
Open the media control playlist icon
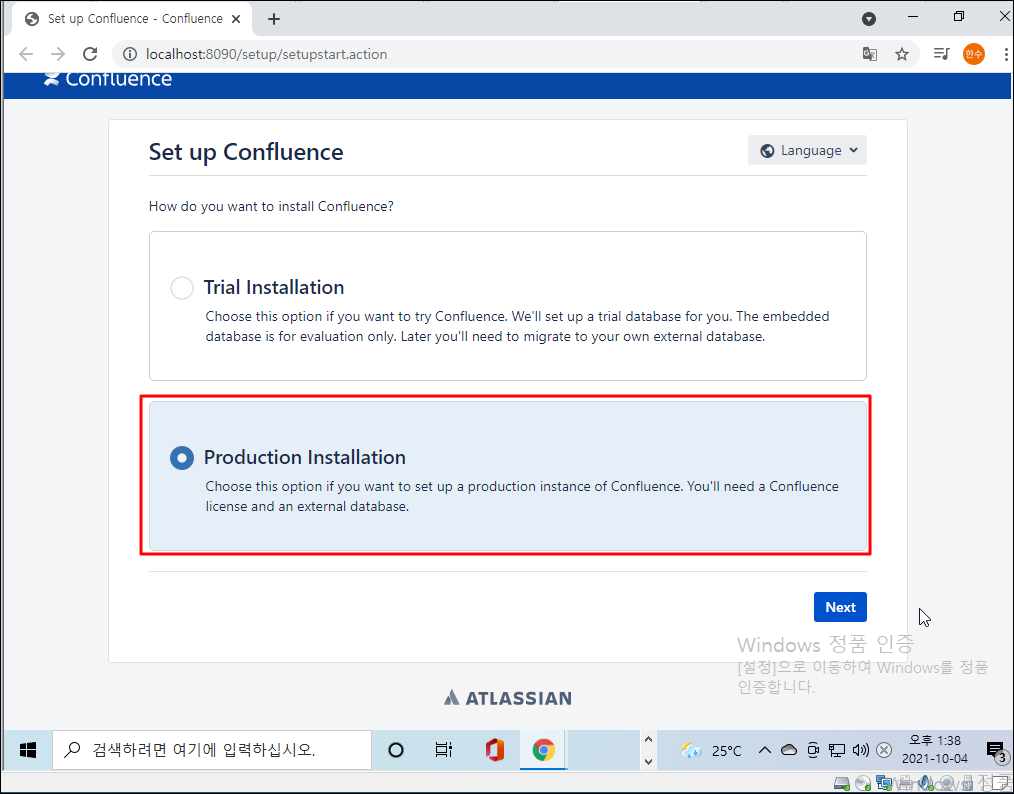942,54
